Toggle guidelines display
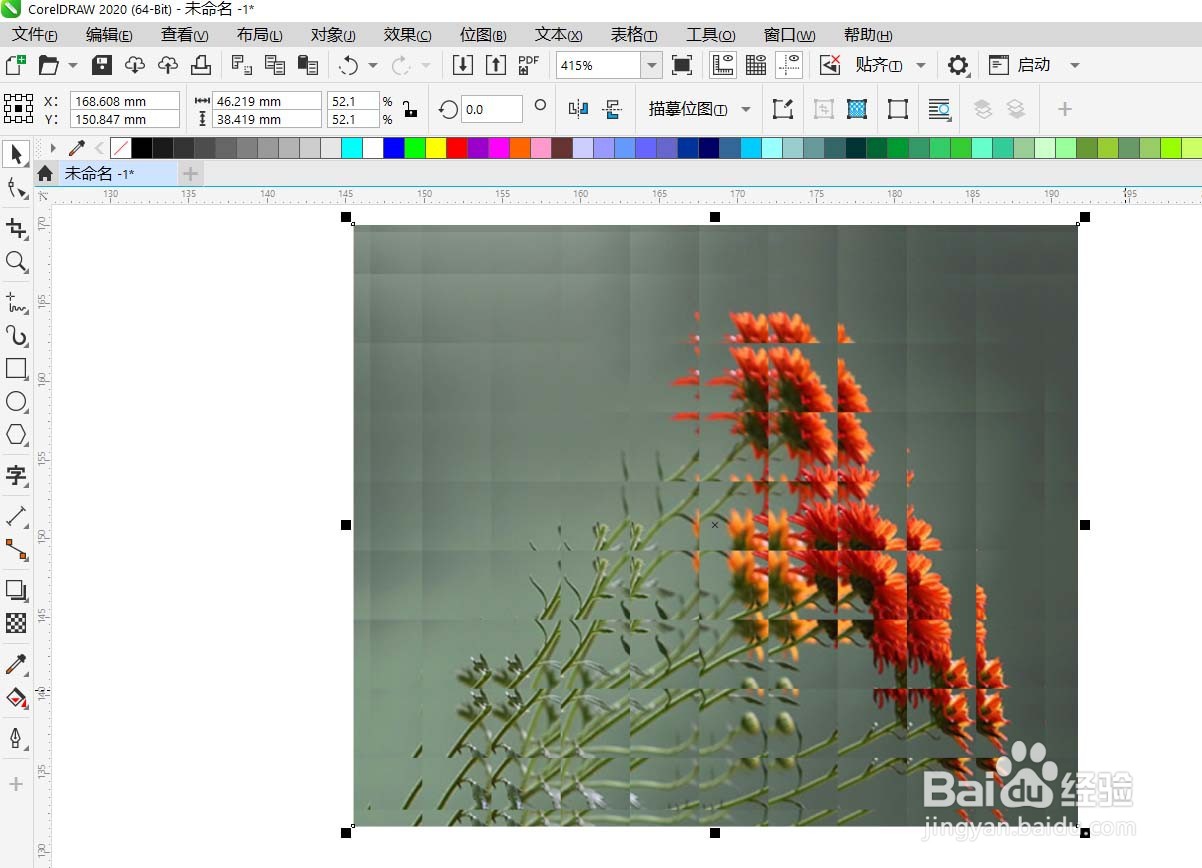 (790, 65)
